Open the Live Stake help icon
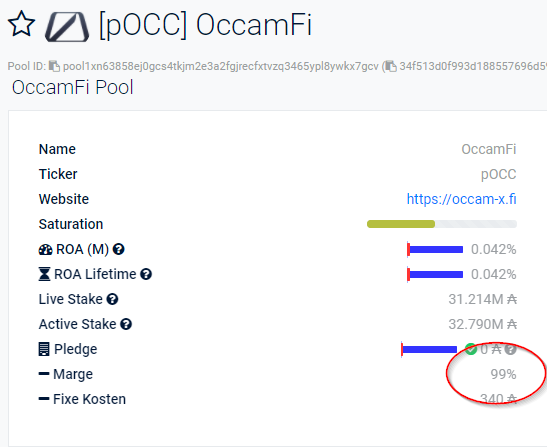The width and height of the screenshot is (547, 447). 112,299
